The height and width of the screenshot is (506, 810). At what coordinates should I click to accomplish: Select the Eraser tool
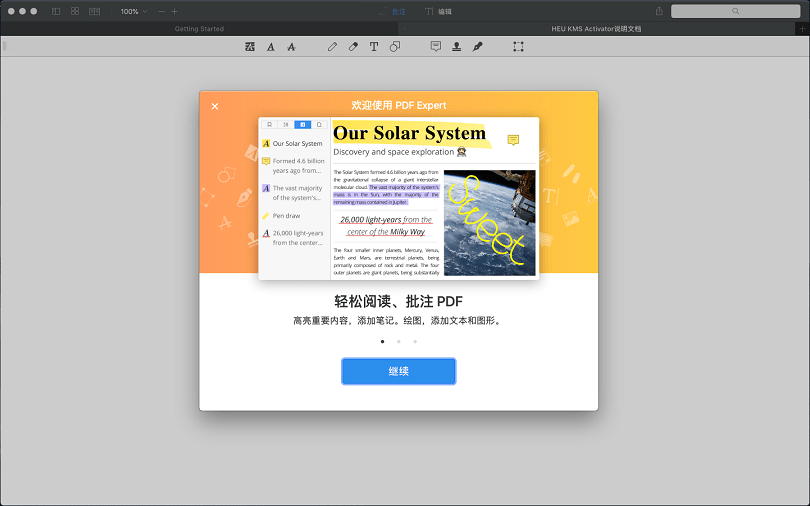(353, 47)
